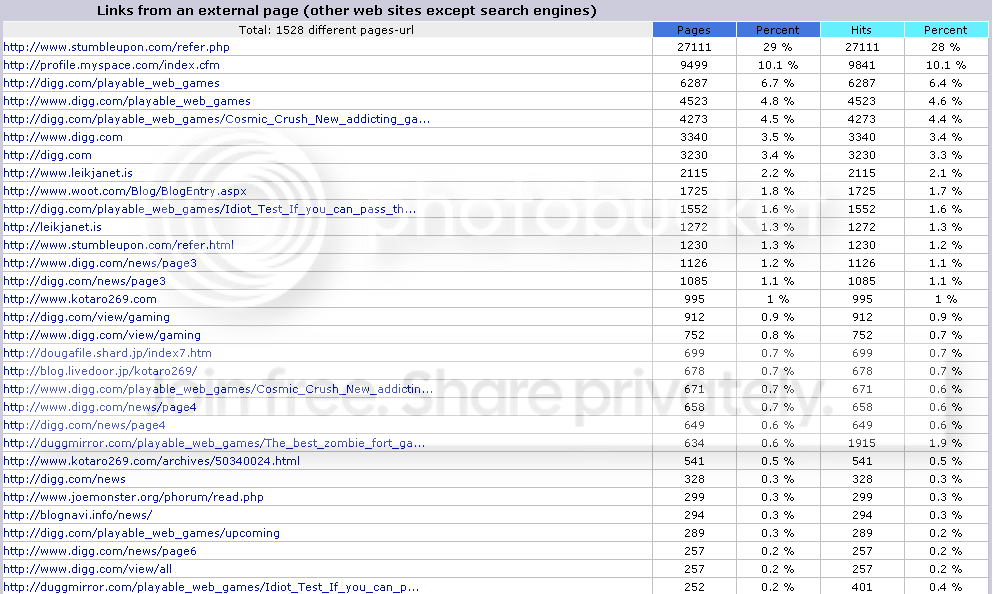993x594 pixels.
Task: Select the 2115 Pages value for www.leikjanet.is
Action: (x=694, y=173)
